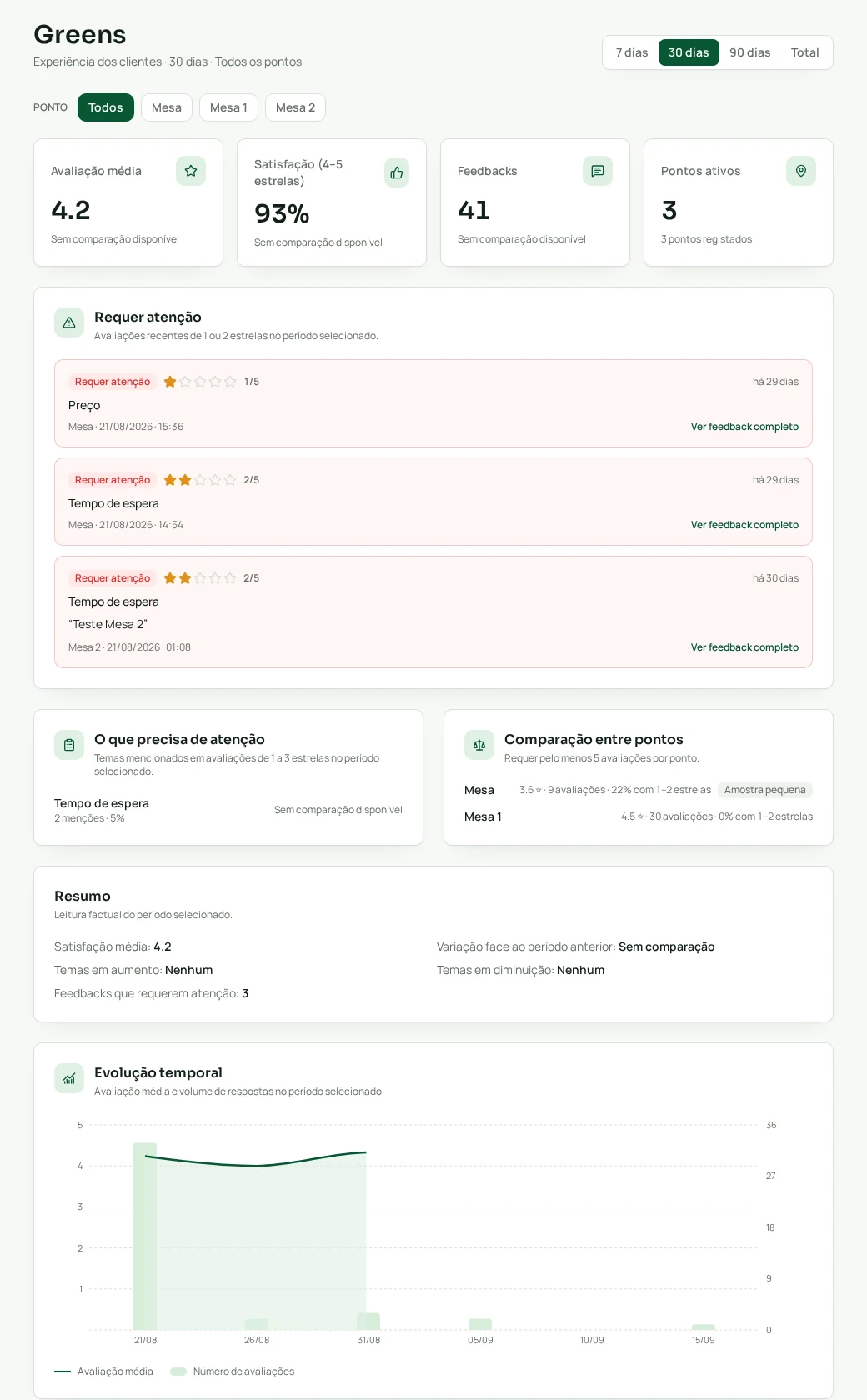Click the thumbs-up icon on Satisfação card
The image size is (867, 1400).
[397, 172]
